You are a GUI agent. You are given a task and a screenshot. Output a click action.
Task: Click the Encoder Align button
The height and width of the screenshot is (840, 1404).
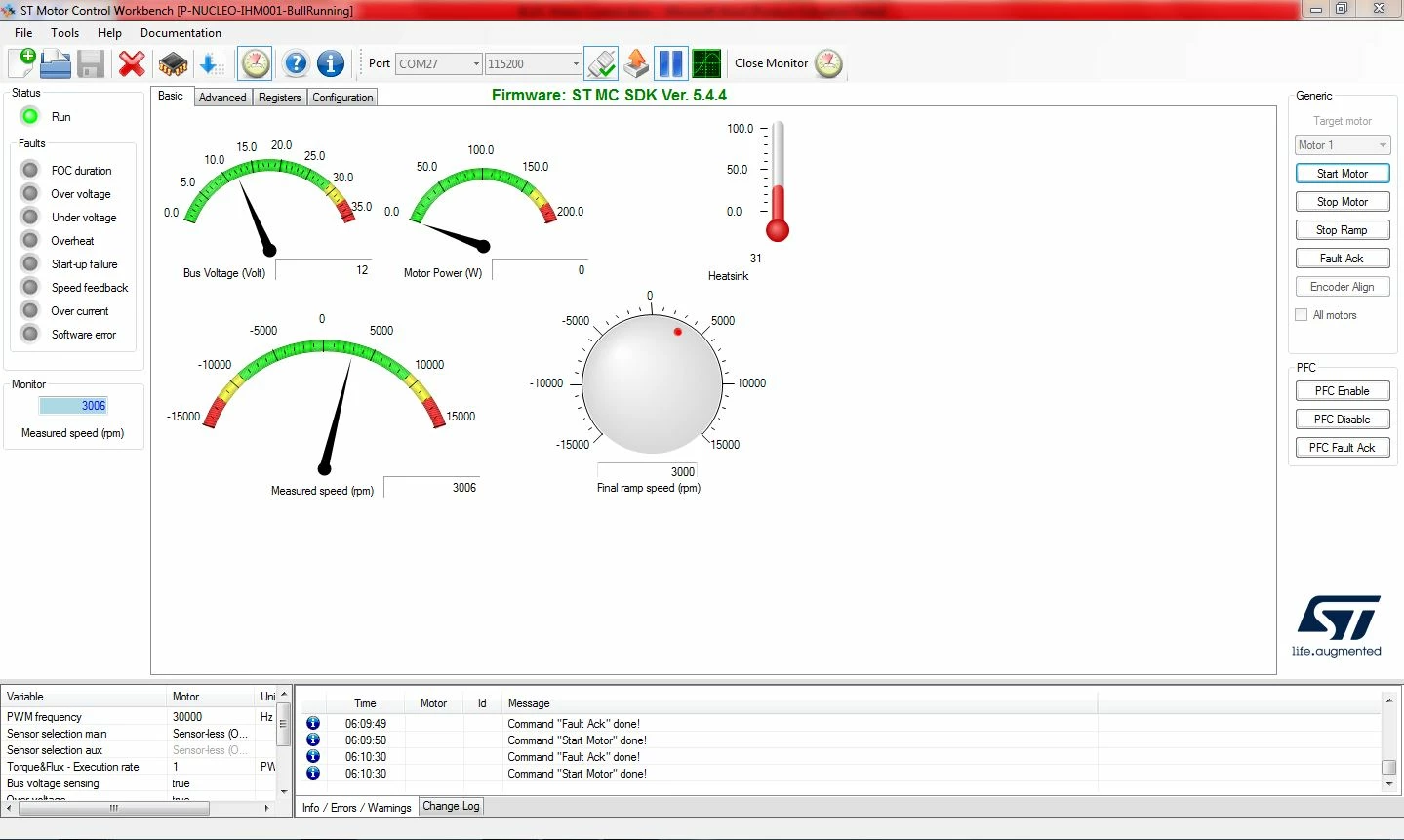click(1343, 287)
